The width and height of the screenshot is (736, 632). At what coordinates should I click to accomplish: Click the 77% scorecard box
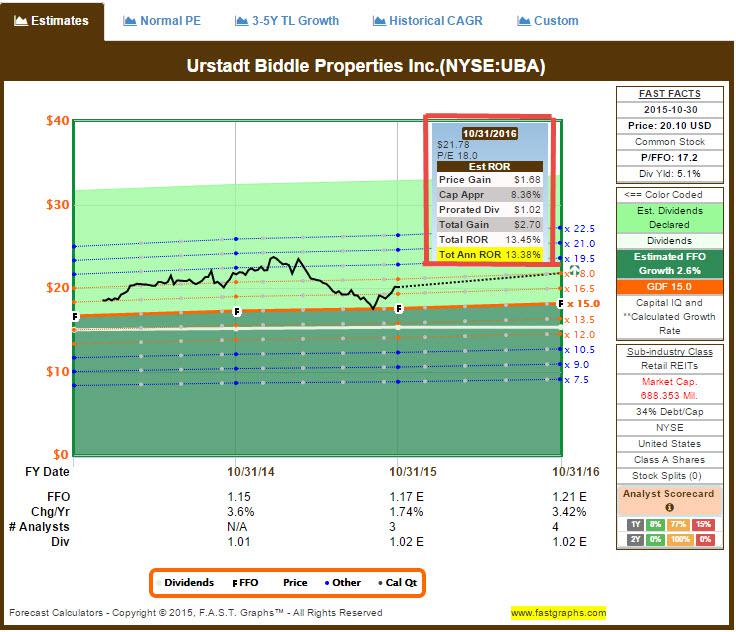point(678,524)
